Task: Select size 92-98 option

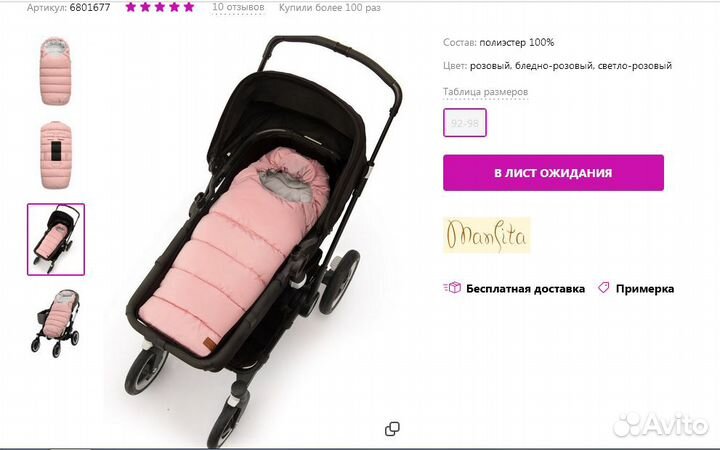Action: tap(465, 123)
